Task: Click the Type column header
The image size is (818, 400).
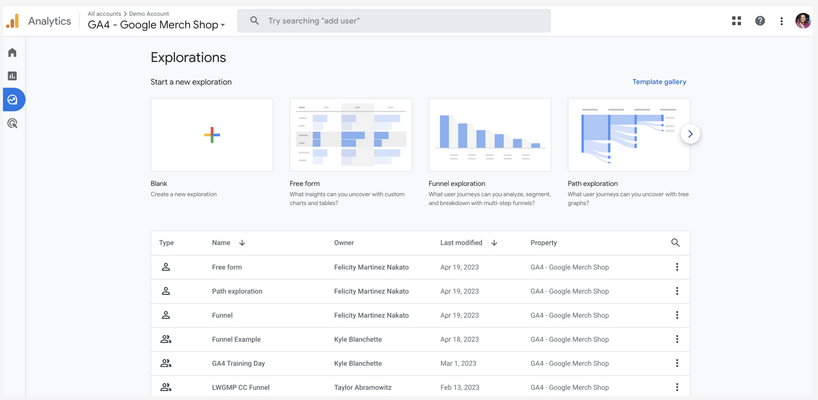Action: coord(166,243)
